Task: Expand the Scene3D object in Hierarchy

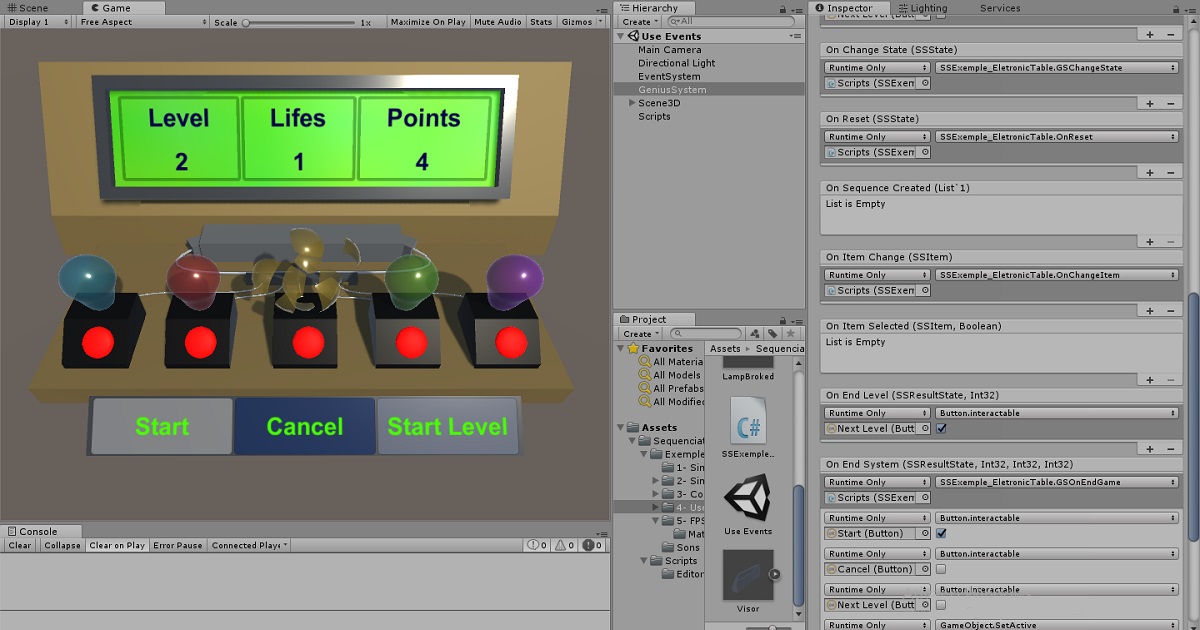Action: (x=632, y=103)
